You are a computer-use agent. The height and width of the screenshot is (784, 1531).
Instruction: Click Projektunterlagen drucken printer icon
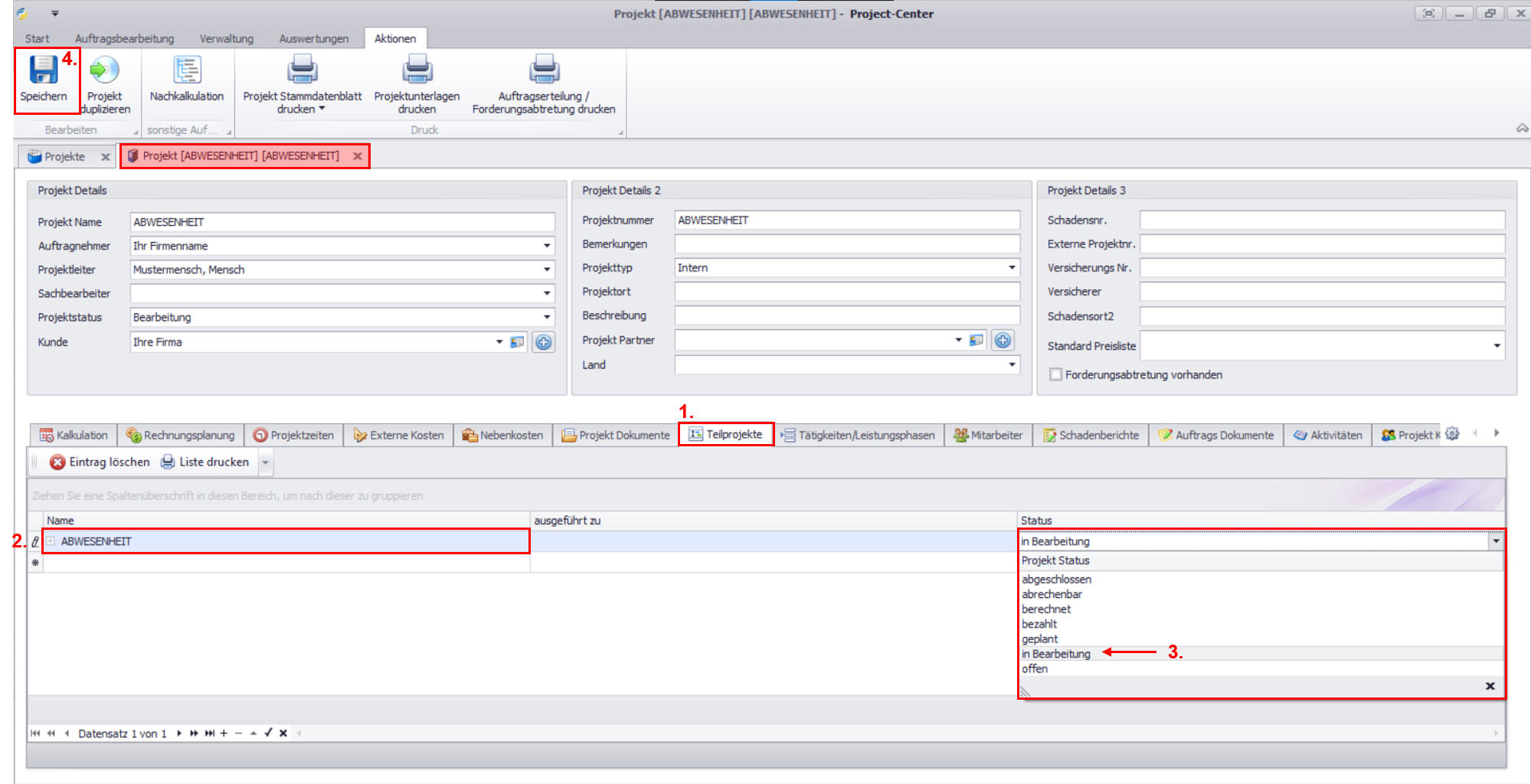tap(417, 70)
